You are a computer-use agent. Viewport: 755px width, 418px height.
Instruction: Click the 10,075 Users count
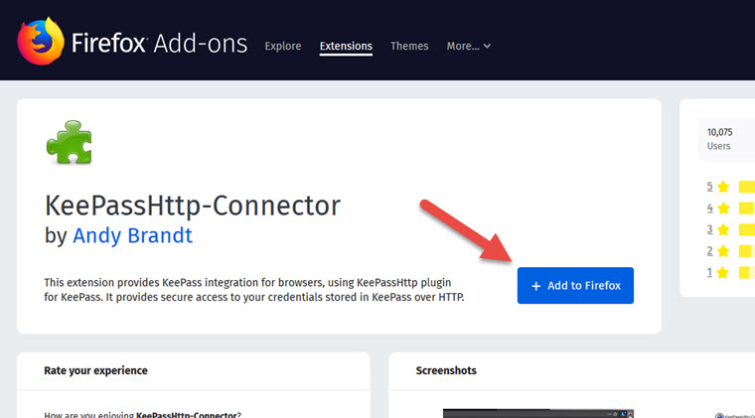click(x=719, y=139)
